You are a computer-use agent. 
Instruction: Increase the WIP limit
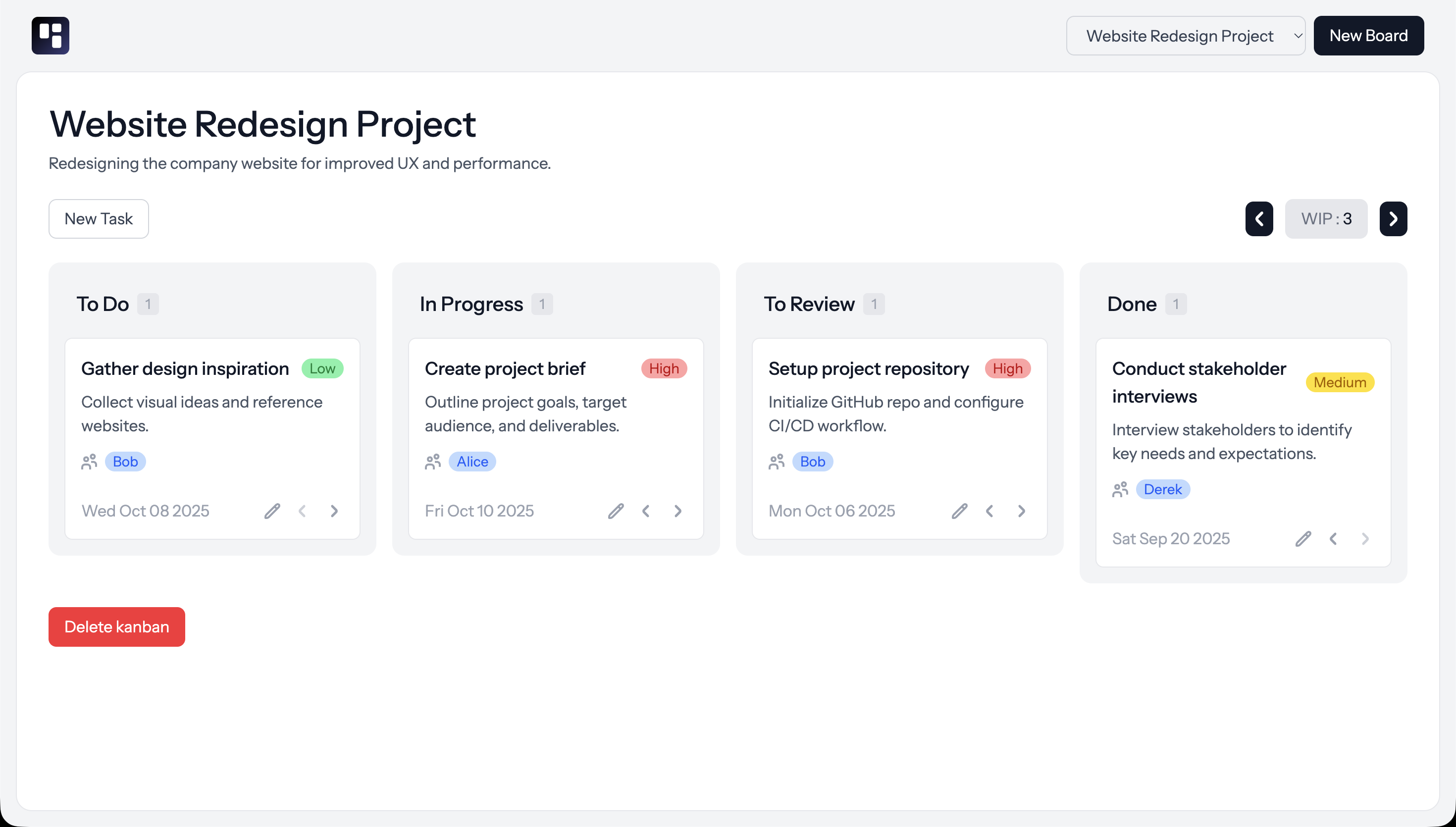tap(1393, 219)
